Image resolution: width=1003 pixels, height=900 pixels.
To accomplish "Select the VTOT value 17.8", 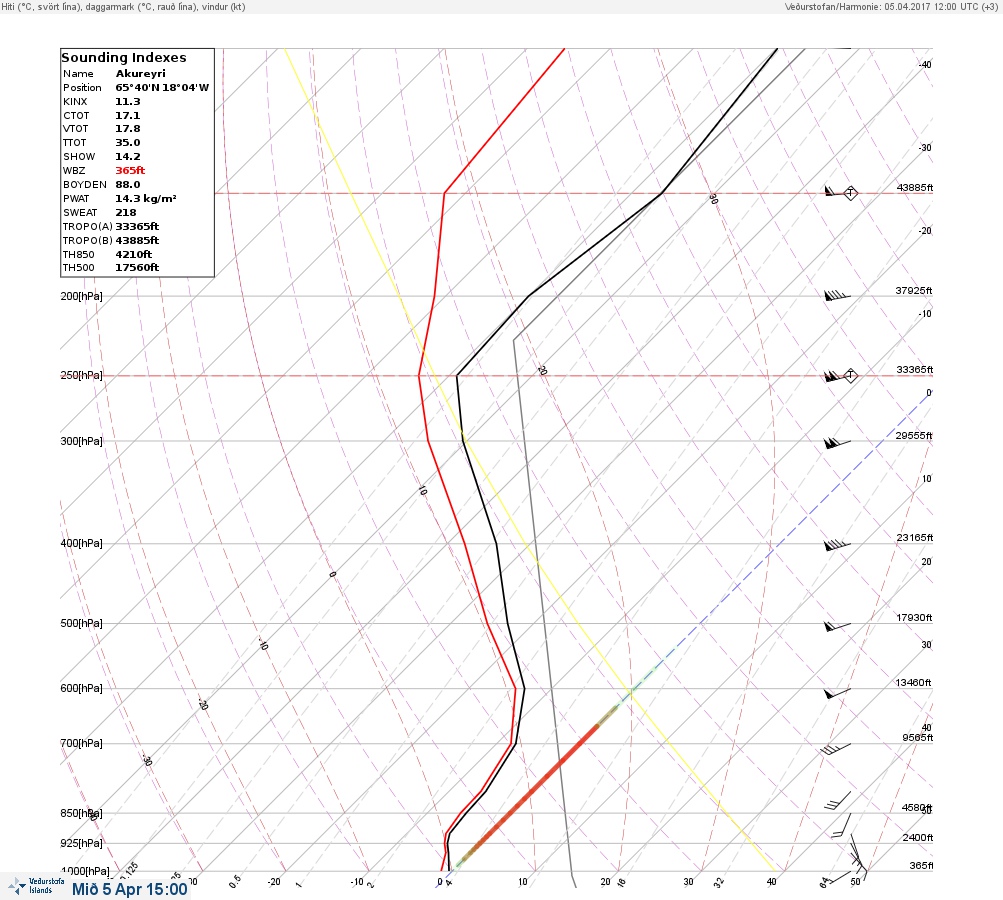I will (128, 129).
